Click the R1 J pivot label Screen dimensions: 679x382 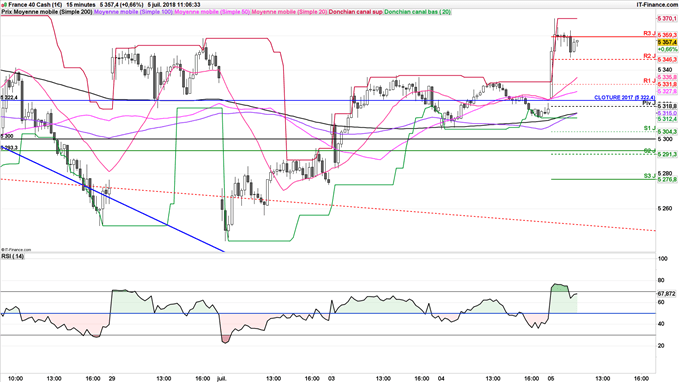click(649, 81)
